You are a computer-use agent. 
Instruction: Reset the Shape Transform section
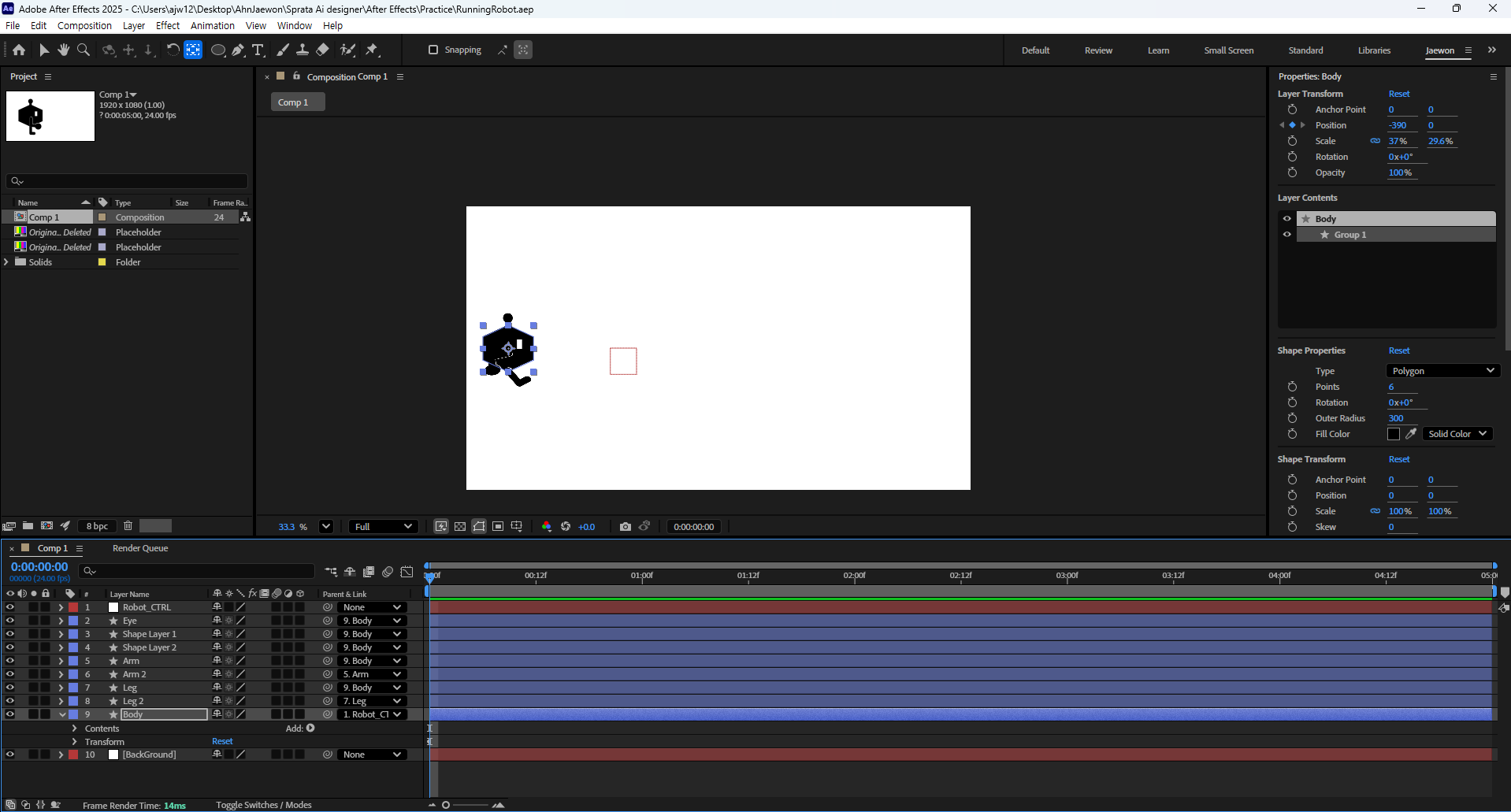click(1399, 459)
